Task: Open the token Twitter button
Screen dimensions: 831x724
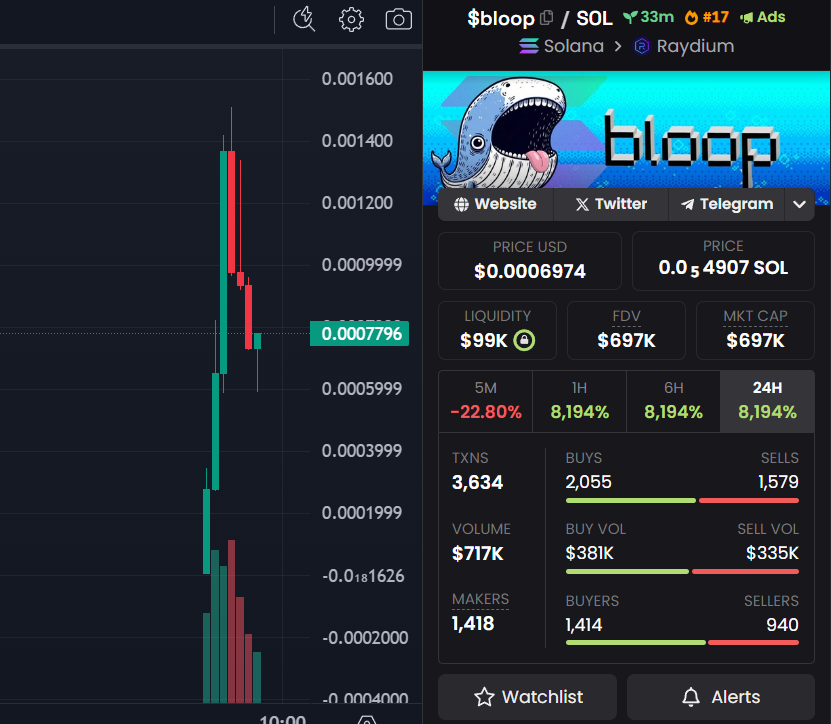Action: click(611, 204)
